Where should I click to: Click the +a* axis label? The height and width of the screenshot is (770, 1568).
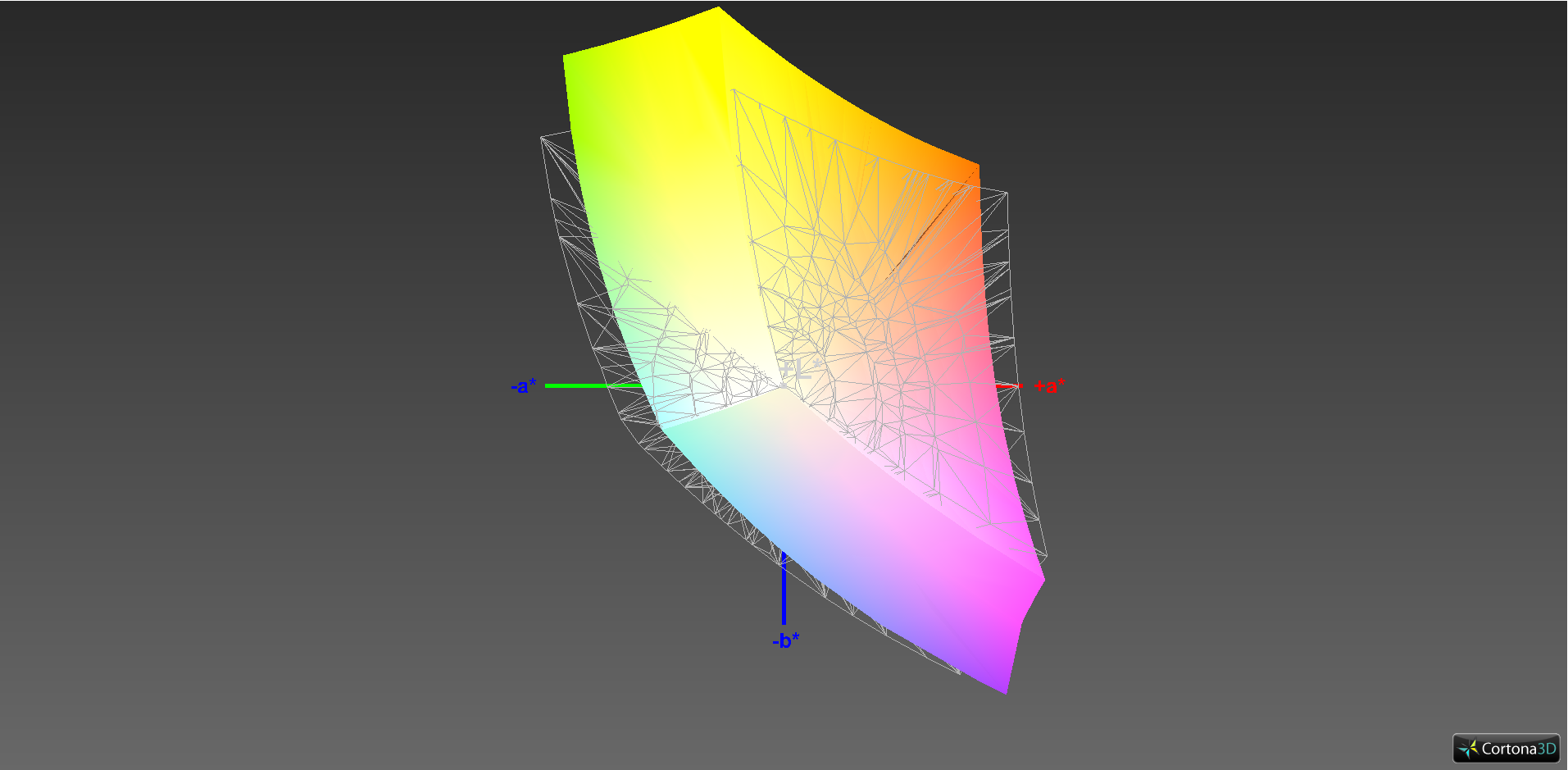[x=1049, y=386]
